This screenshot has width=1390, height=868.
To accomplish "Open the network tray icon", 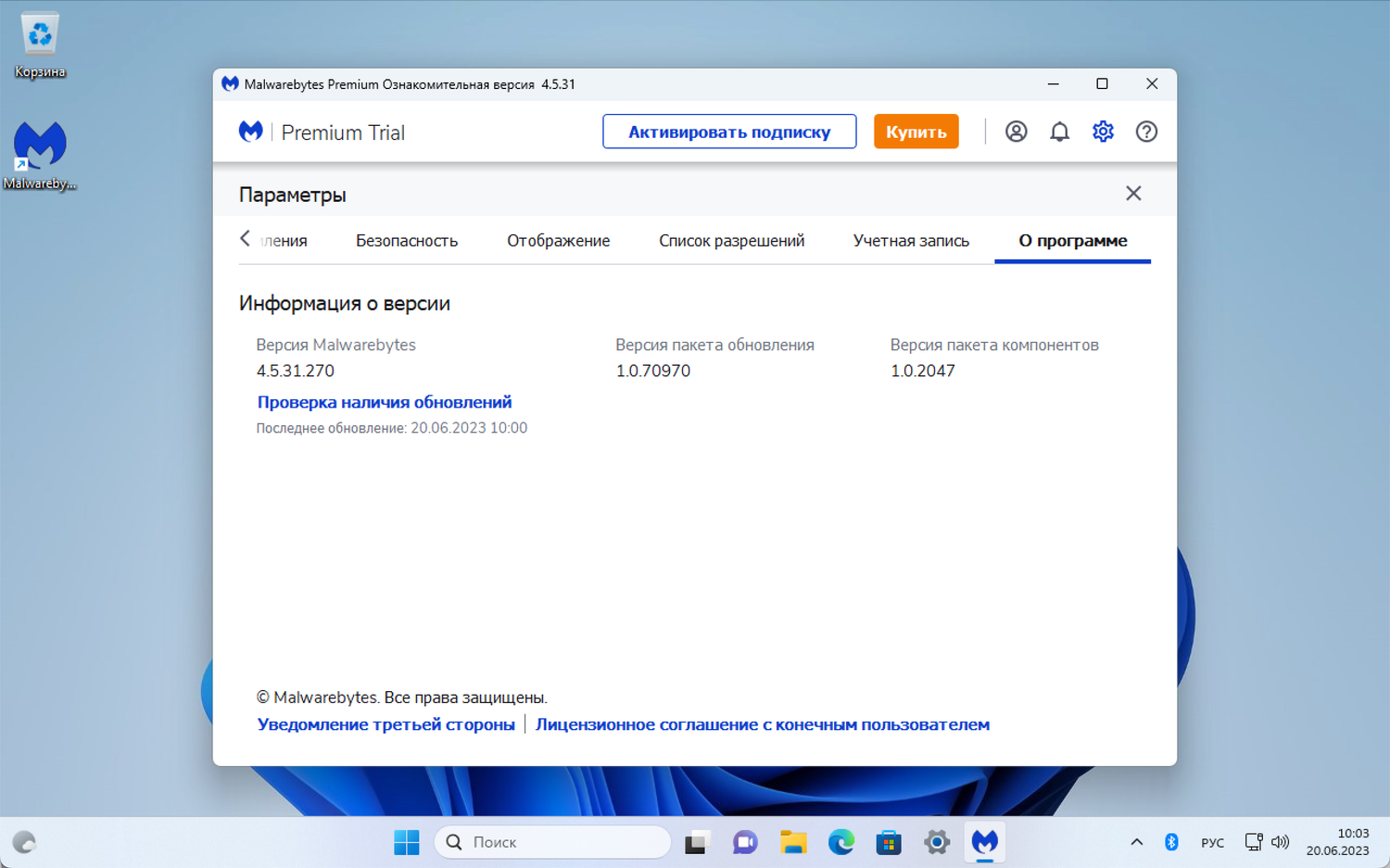I will coord(1253,842).
